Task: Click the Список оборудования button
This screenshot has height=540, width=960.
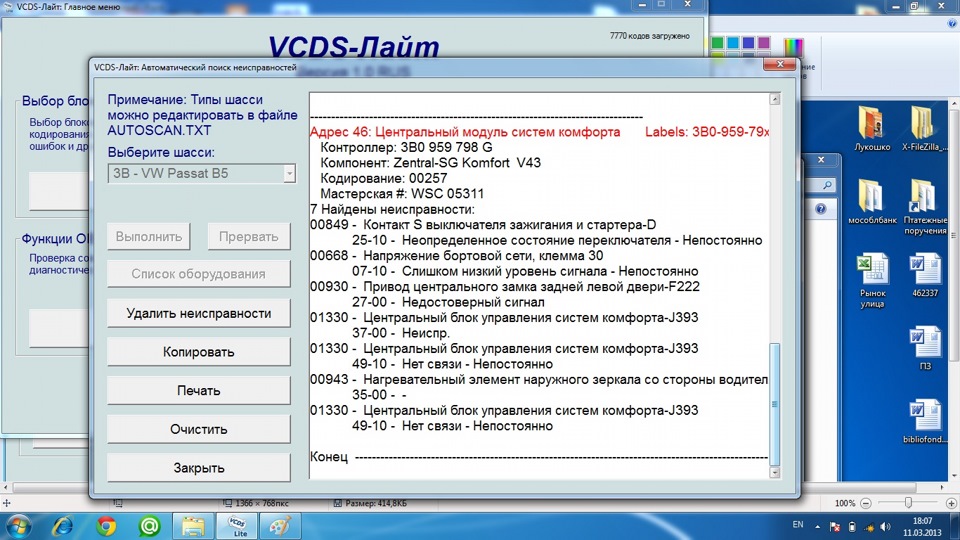Action: (x=198, y=274)
